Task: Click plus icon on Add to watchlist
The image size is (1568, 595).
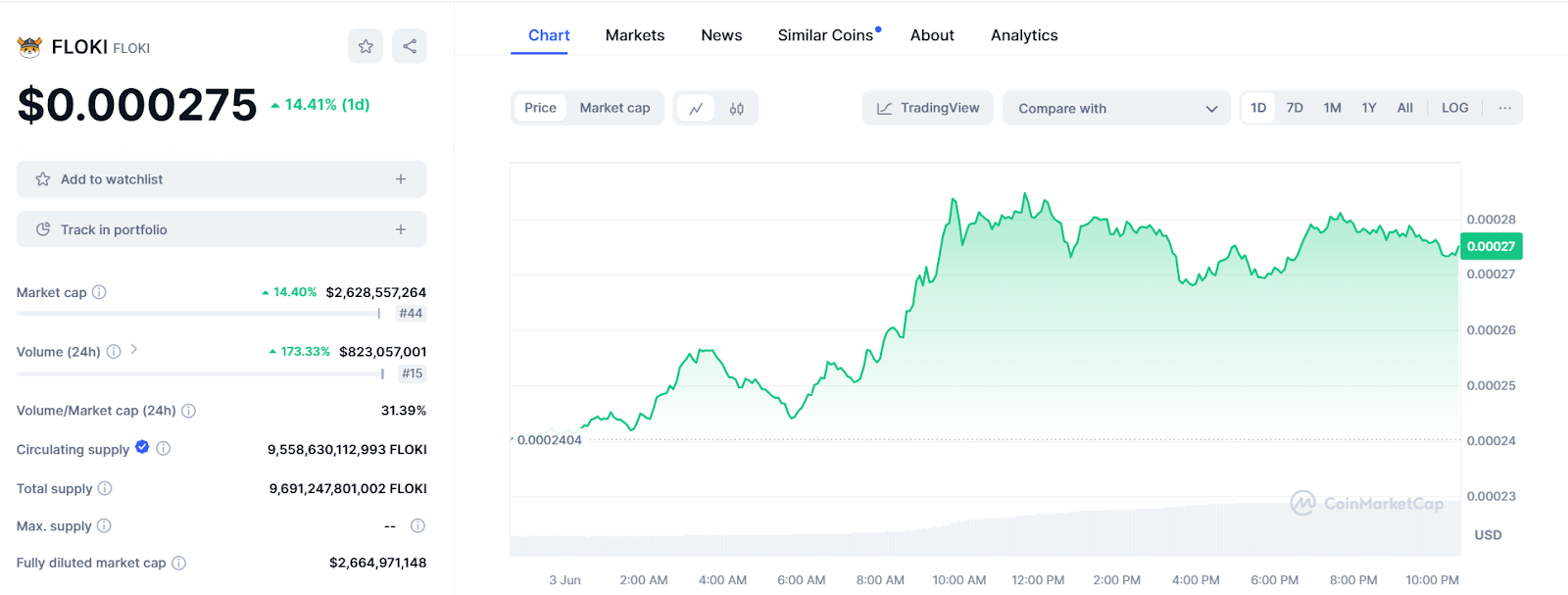Action: (x=401, y=179)
